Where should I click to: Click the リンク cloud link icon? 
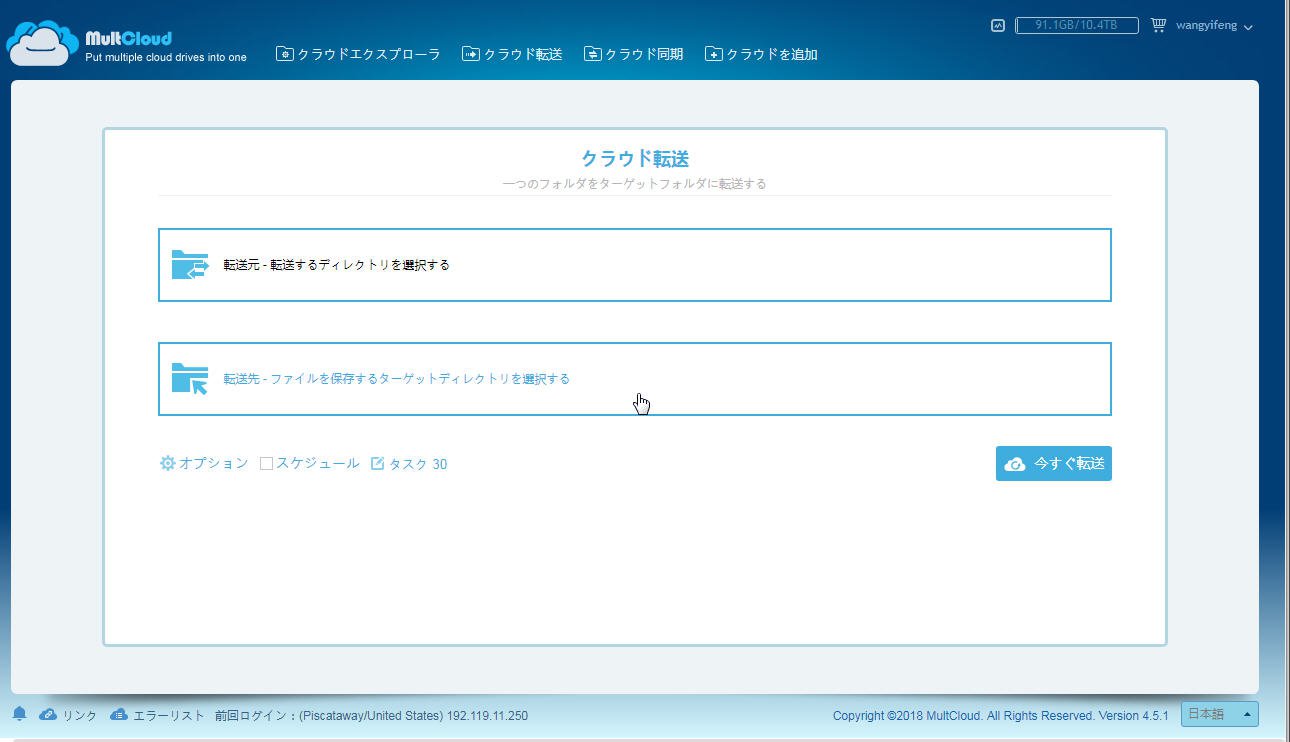(x=48, y=715)
